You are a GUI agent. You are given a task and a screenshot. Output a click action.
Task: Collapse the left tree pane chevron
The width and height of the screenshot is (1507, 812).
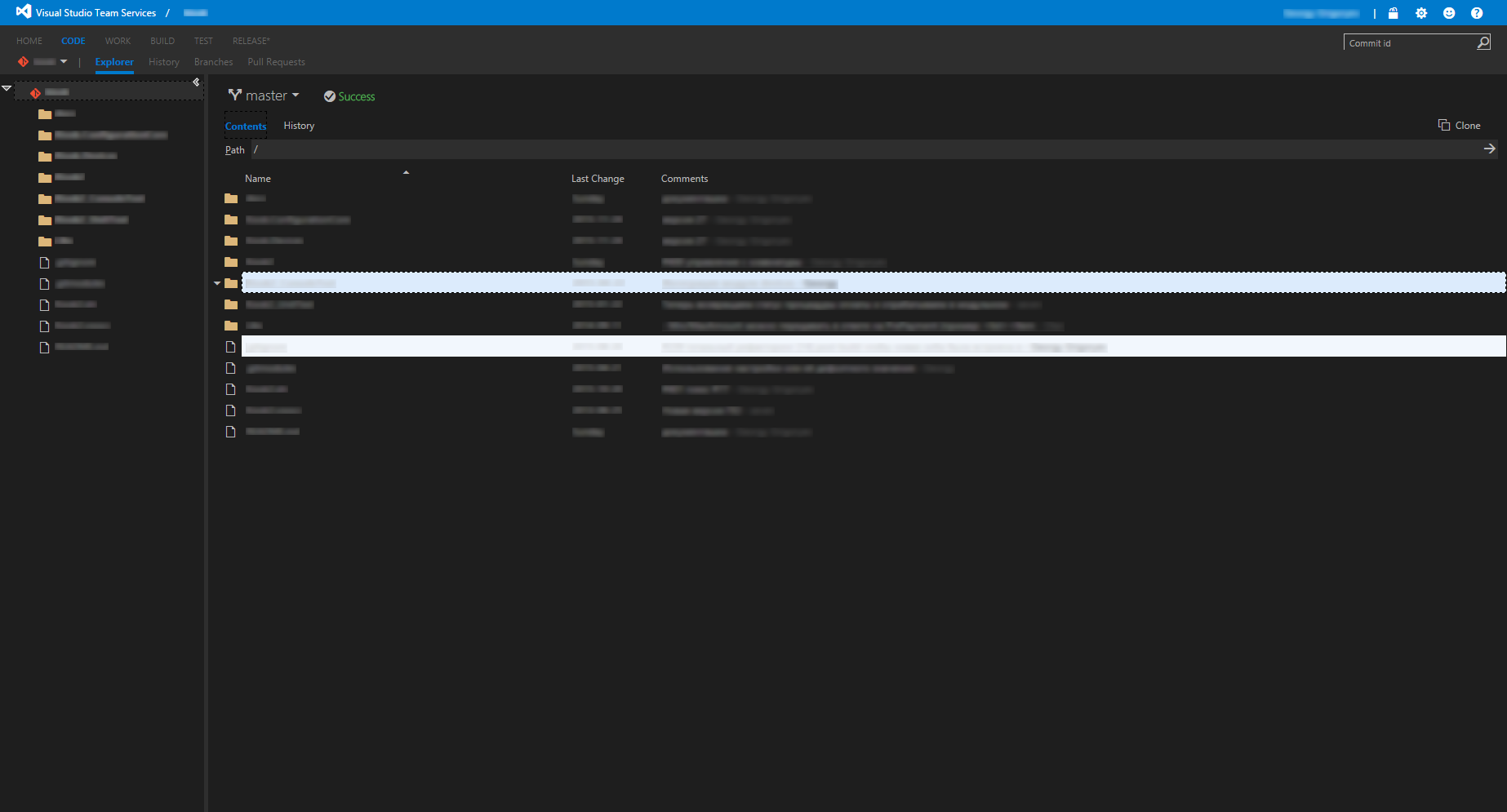coord(196,82)
